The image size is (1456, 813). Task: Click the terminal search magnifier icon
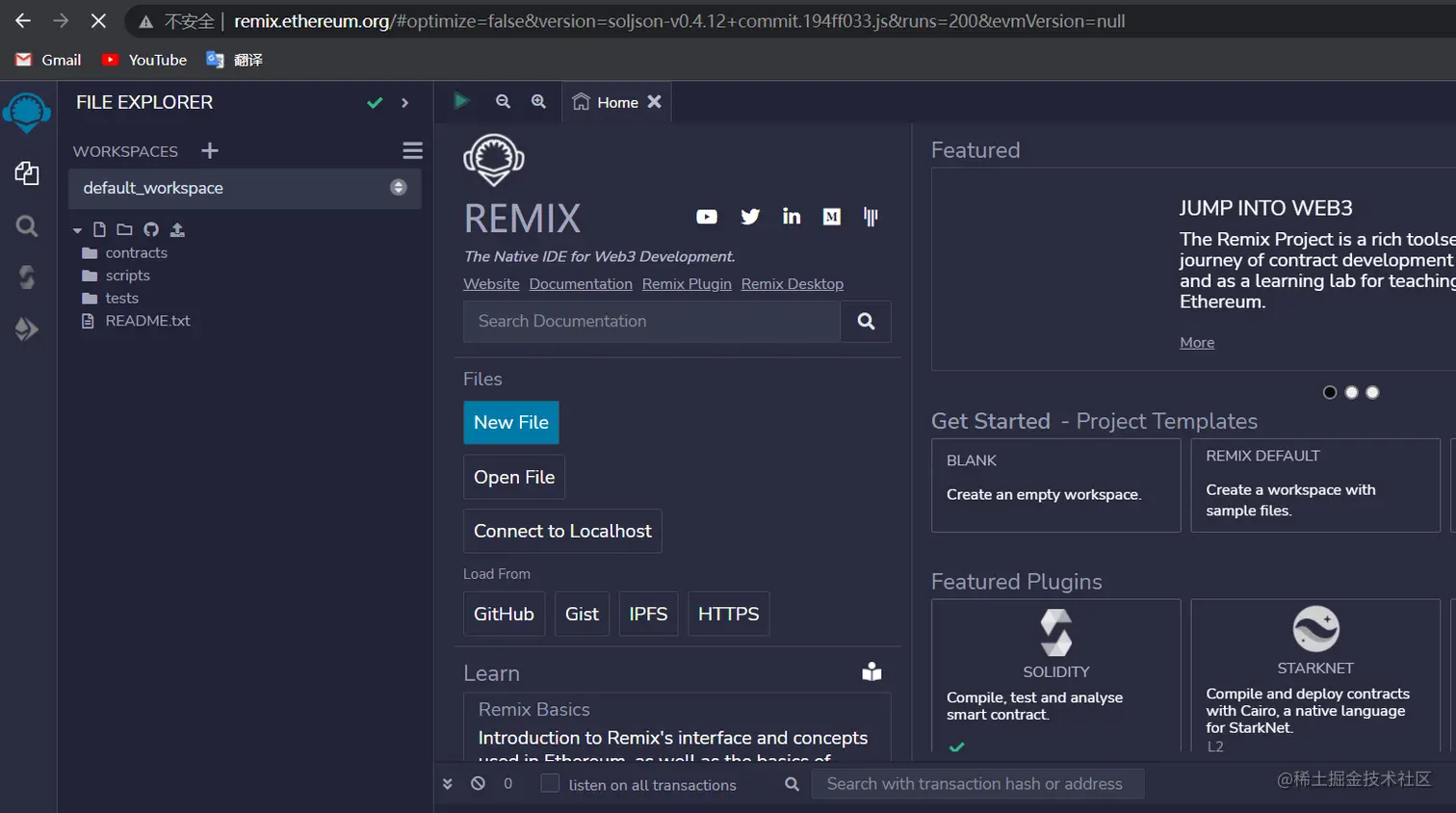click(x=792, y=784)
